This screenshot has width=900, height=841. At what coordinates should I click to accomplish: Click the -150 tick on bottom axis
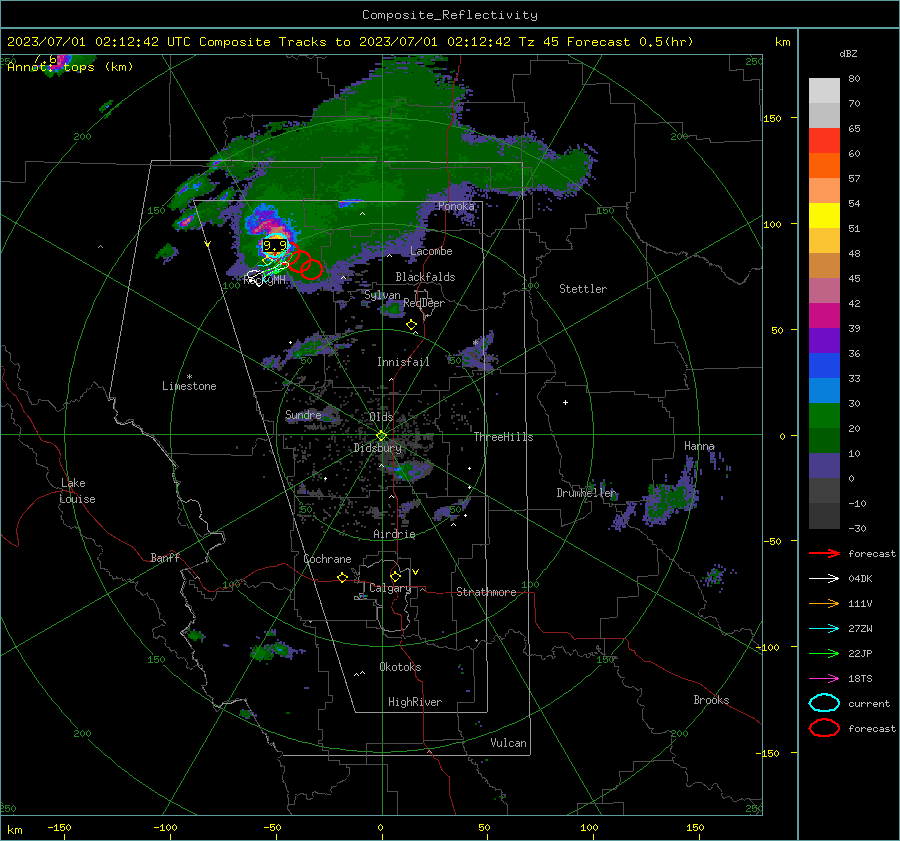tap(59, 827)
